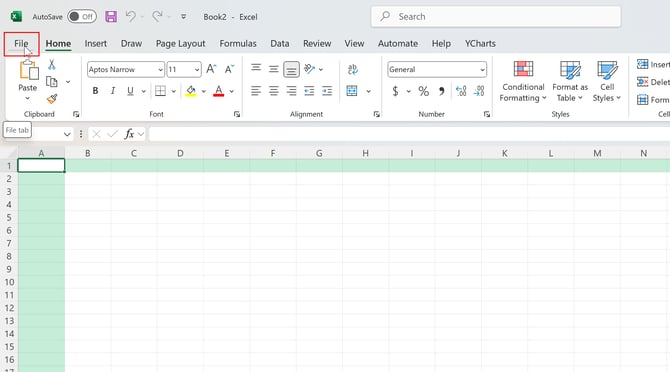
Task: Switch to the Insert tab
Action: [x=96, y=44]
